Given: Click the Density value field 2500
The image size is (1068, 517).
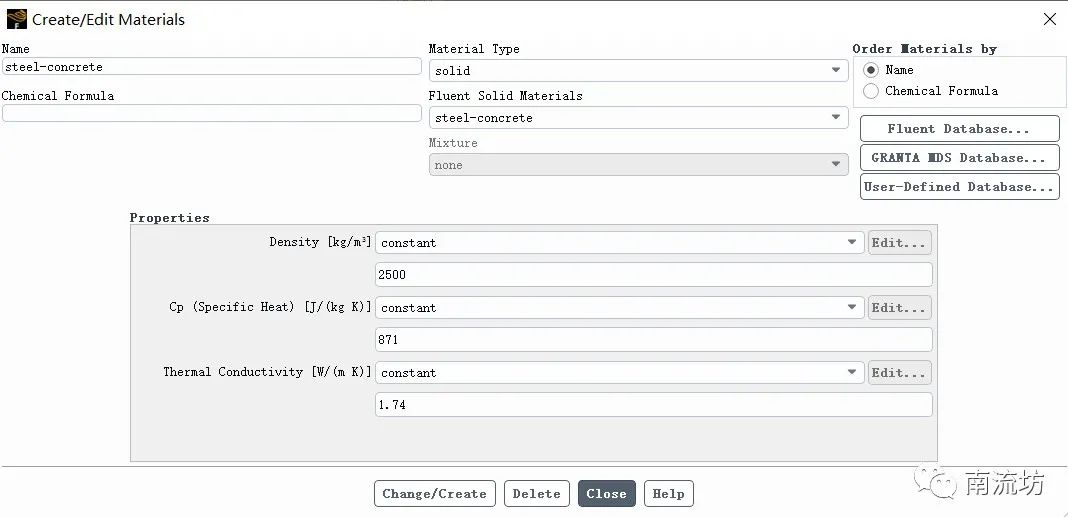Looking at the screenshot, I should (x=653, y=275).
